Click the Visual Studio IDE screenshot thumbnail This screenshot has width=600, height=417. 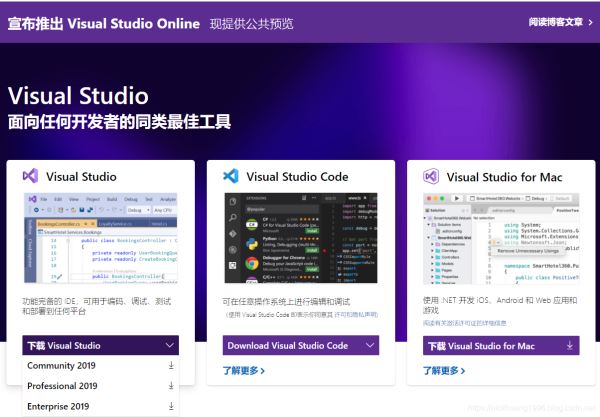pos(101,238)
